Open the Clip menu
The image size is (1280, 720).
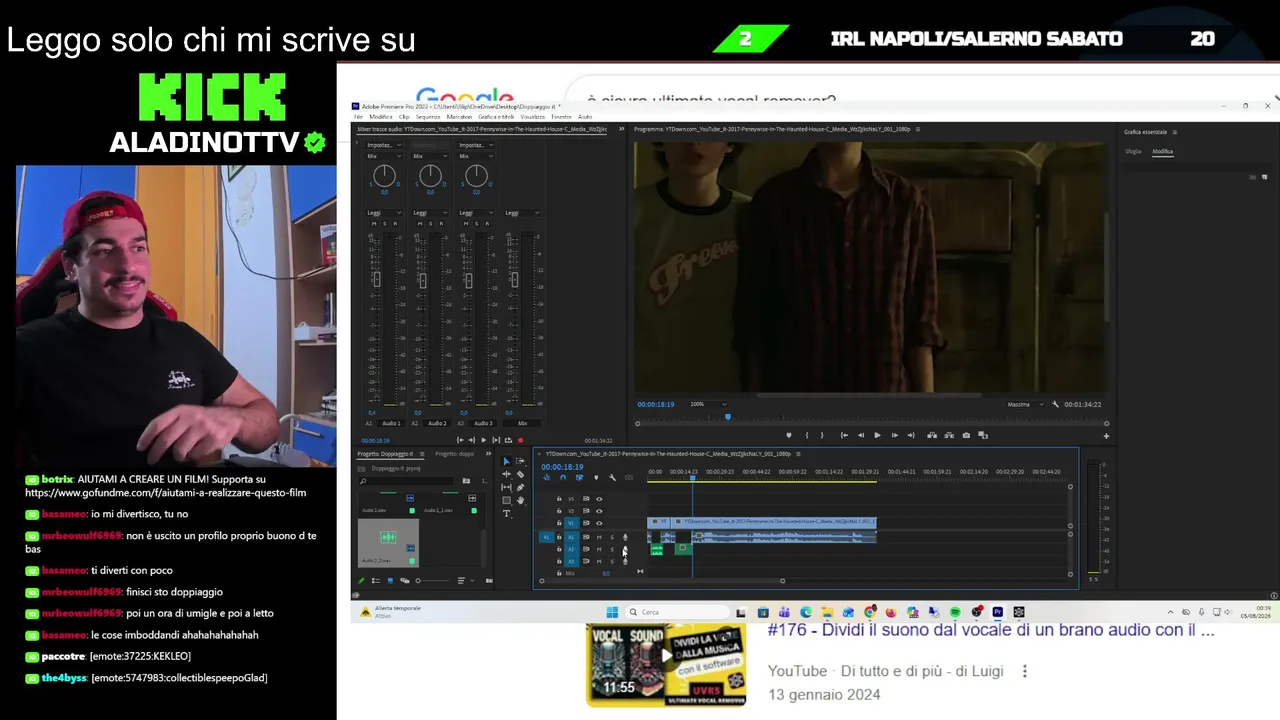tap(404, 117)
